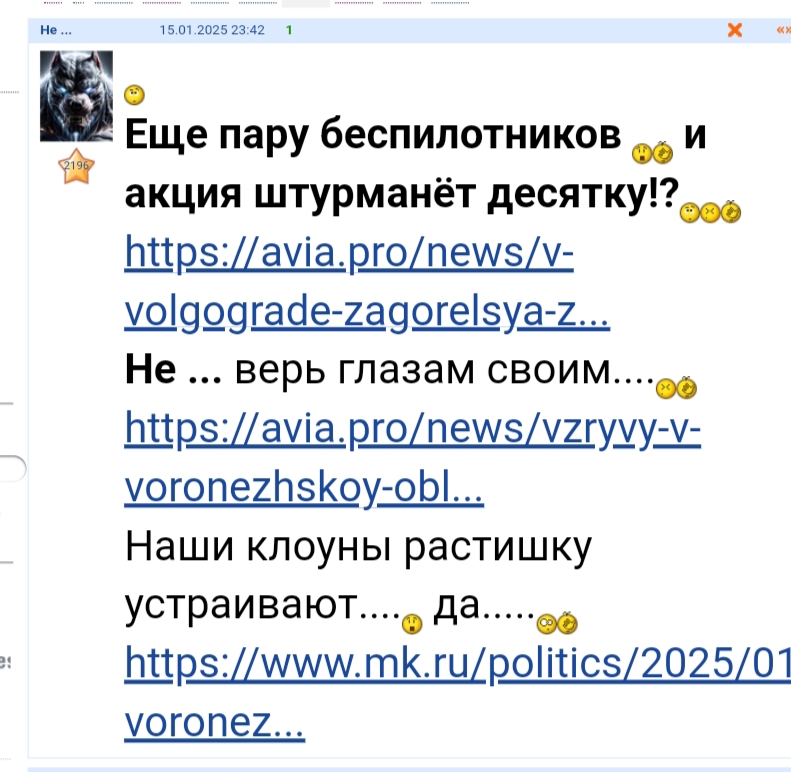Viewport: 791px width, 772px height.
Task: Click the bold "Не ..." mention in the post body
Action: coord(173,370)
